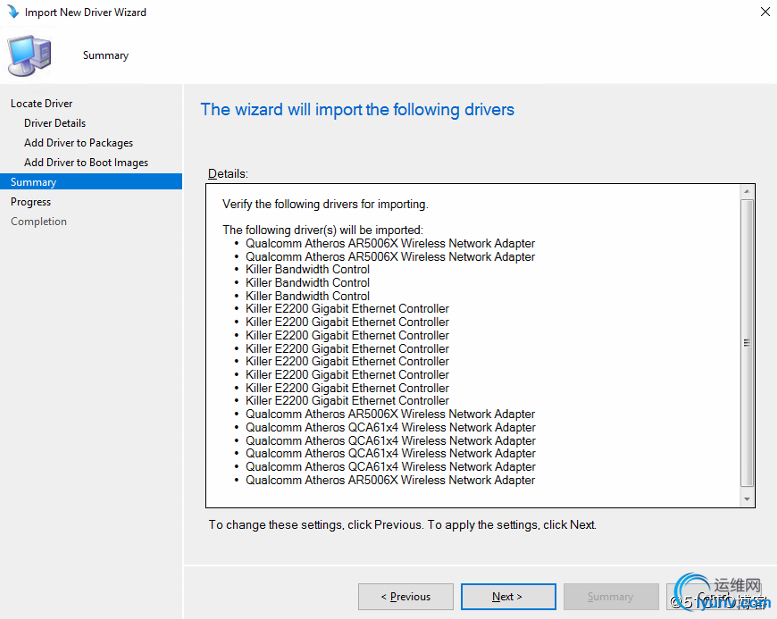Click Next to apply the settings
Viewport: 777px width, 619px height.
tap(508, 596)
